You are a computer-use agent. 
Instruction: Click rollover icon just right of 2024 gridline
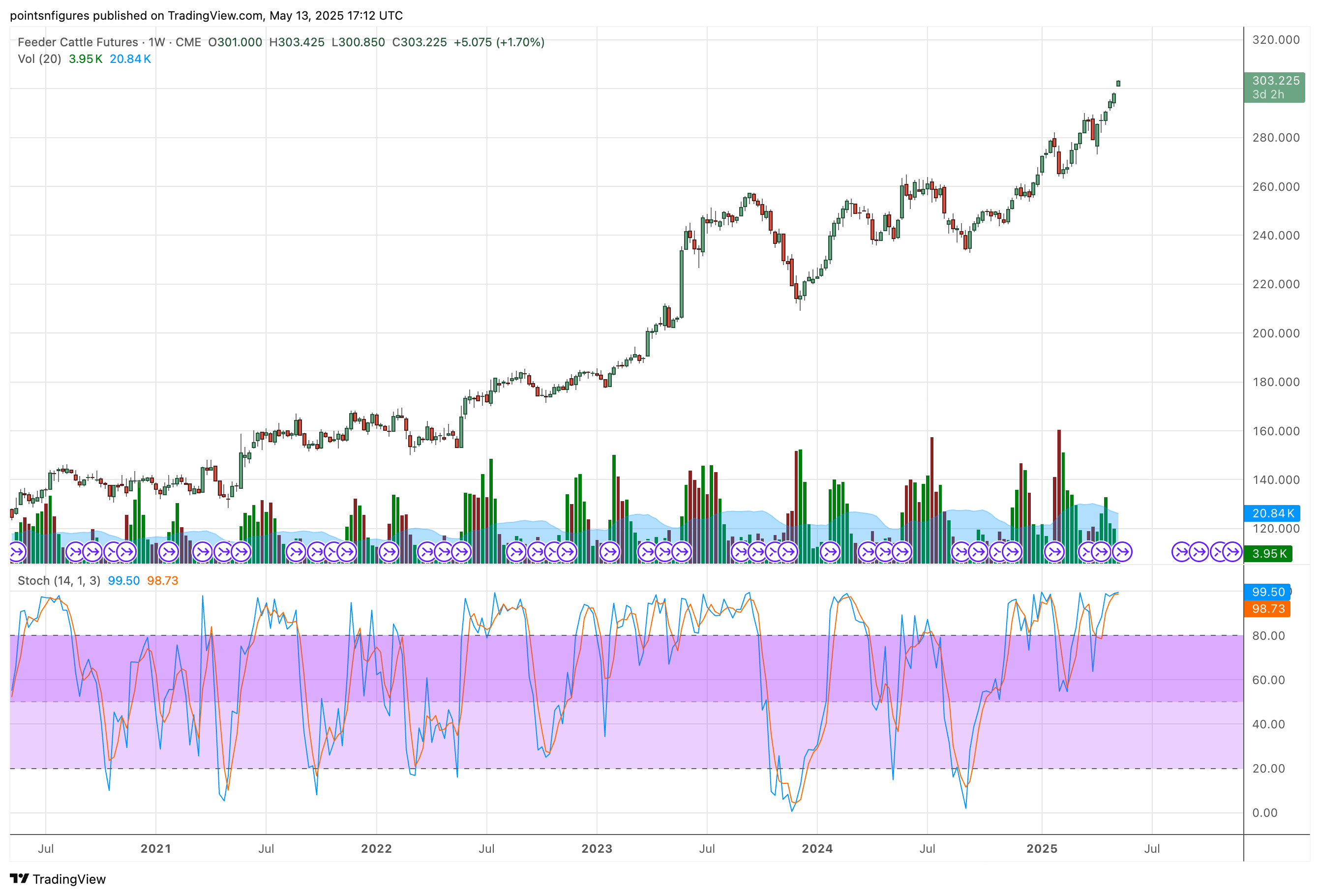[830, 551]
